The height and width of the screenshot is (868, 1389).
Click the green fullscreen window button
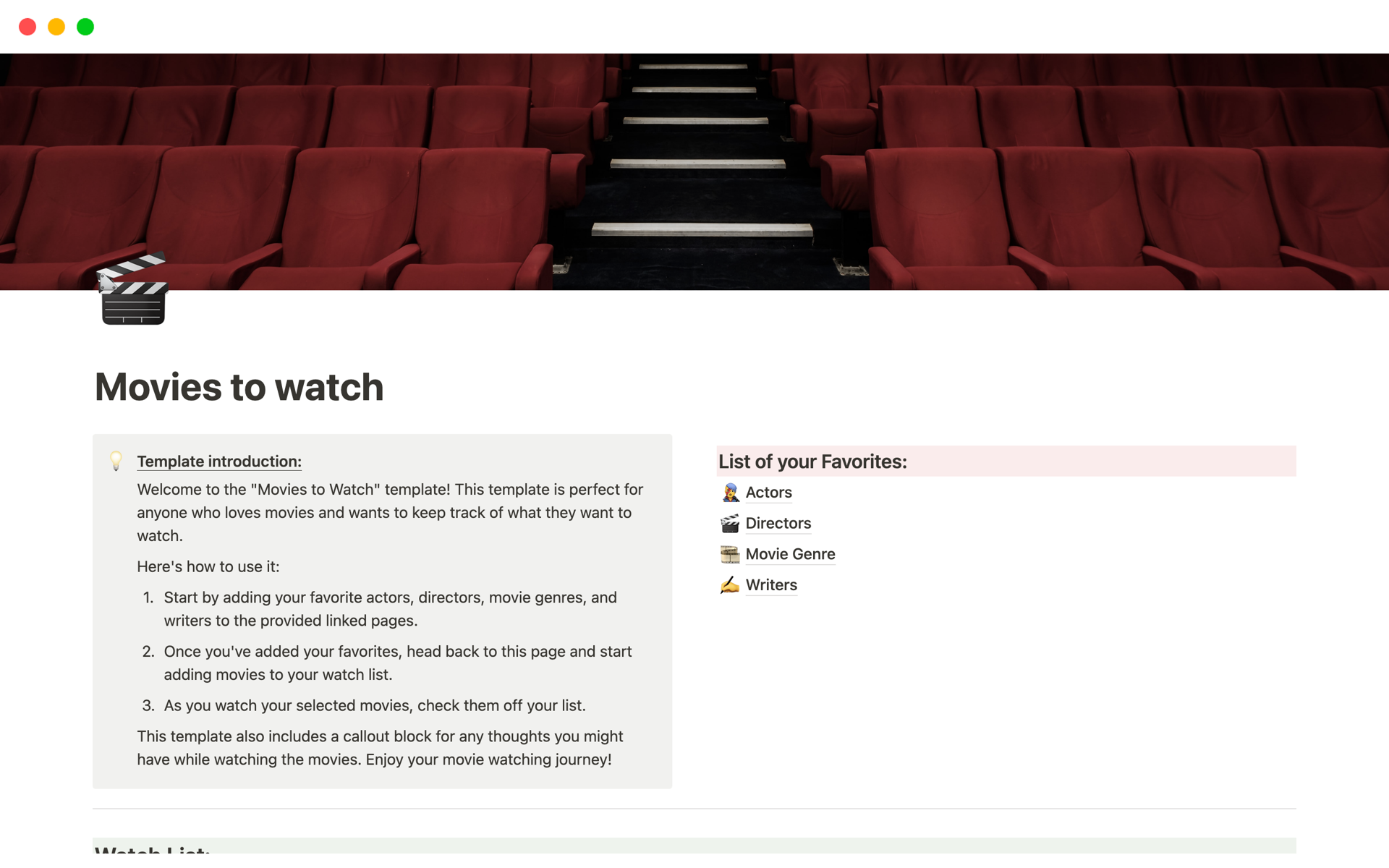[x=85, y=27]
